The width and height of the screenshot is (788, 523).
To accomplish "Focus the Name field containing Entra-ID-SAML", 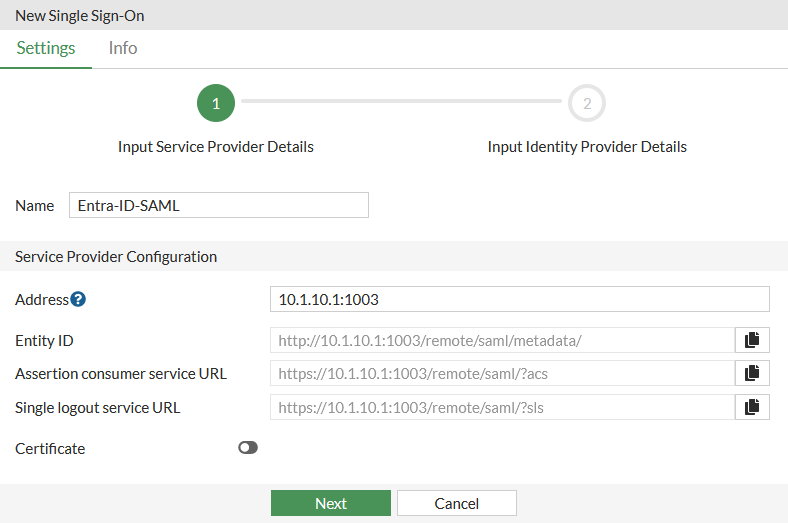I will tap(218, 205).
